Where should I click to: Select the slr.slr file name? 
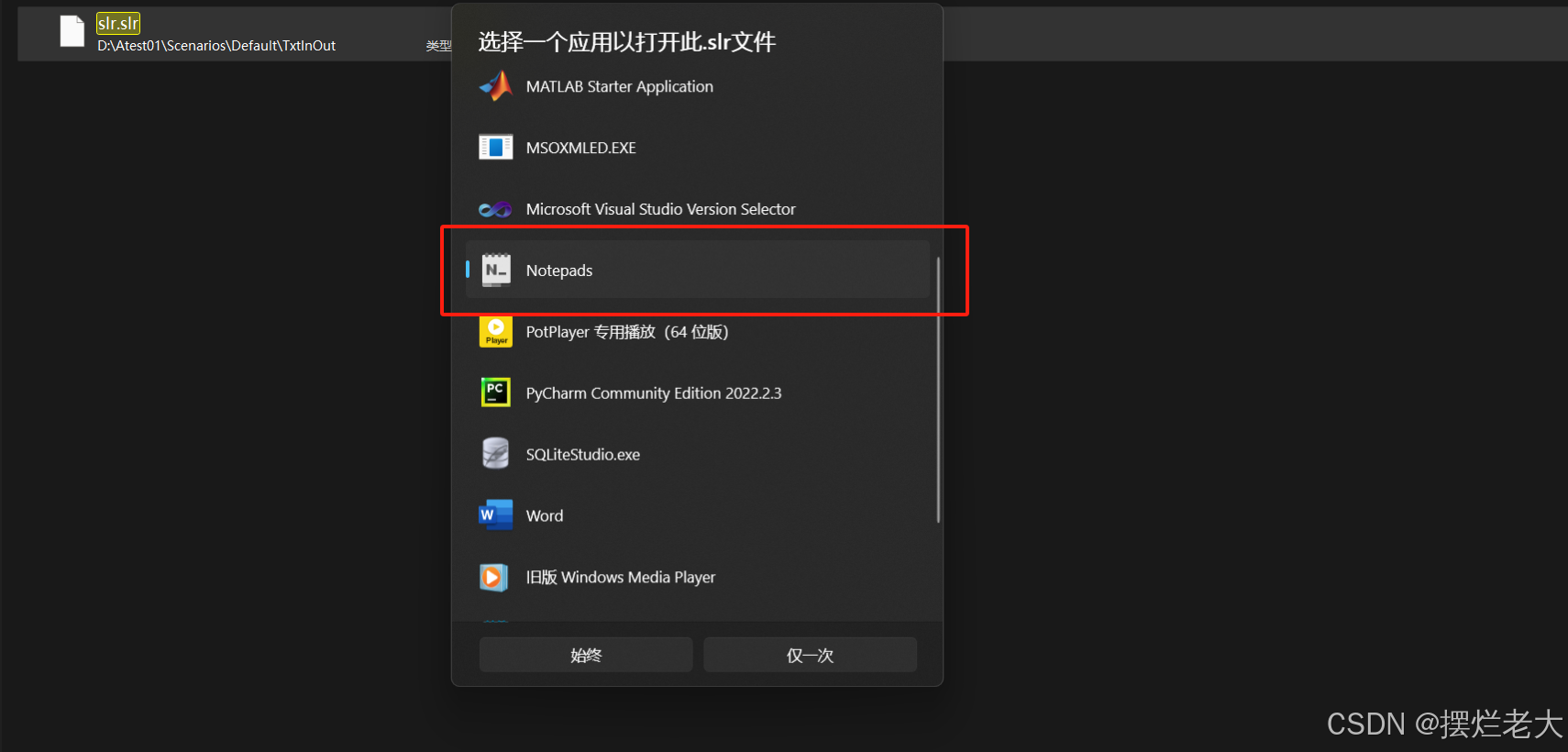(118, 23)
